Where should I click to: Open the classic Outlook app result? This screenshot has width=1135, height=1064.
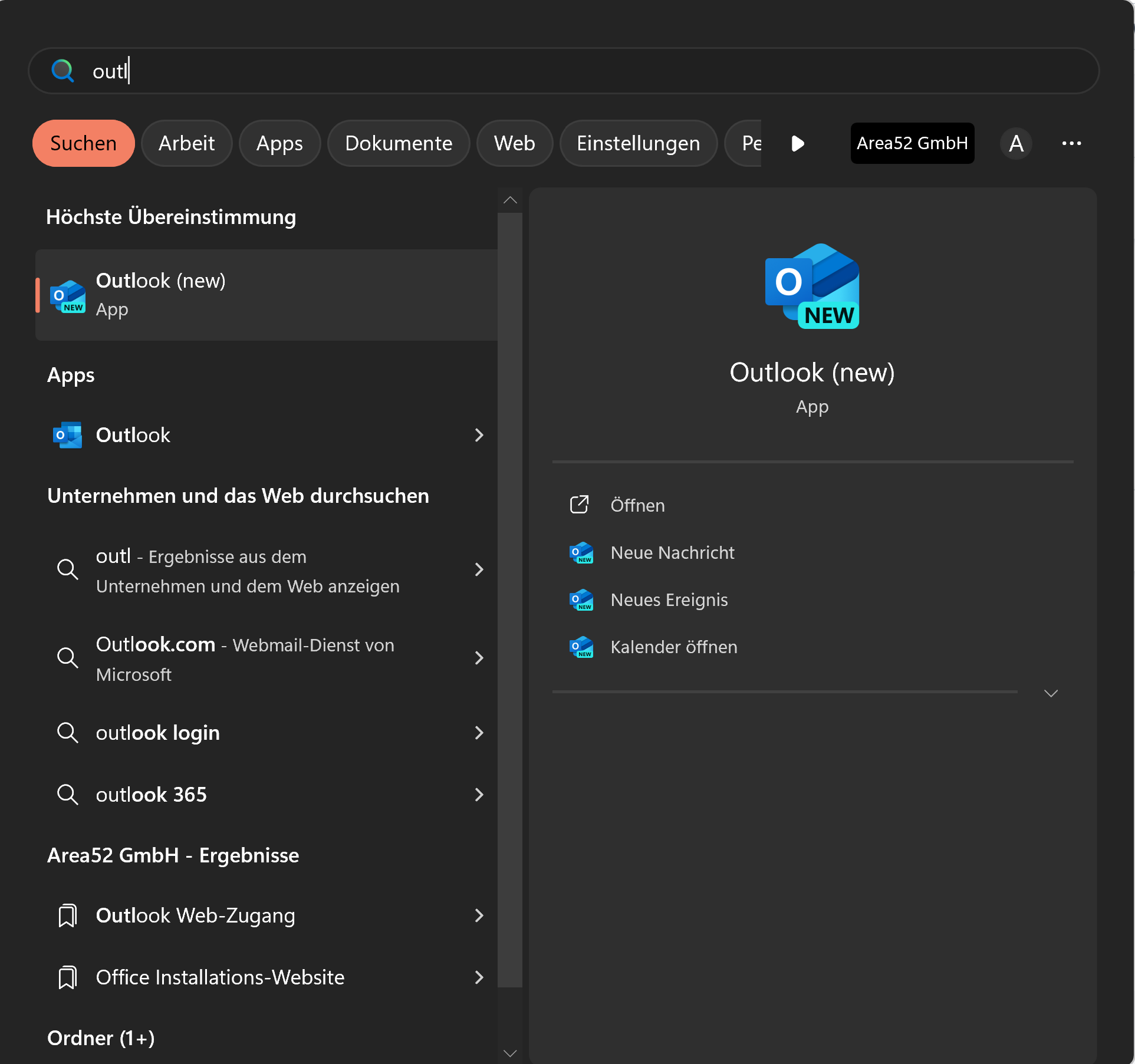click(133, 435)
